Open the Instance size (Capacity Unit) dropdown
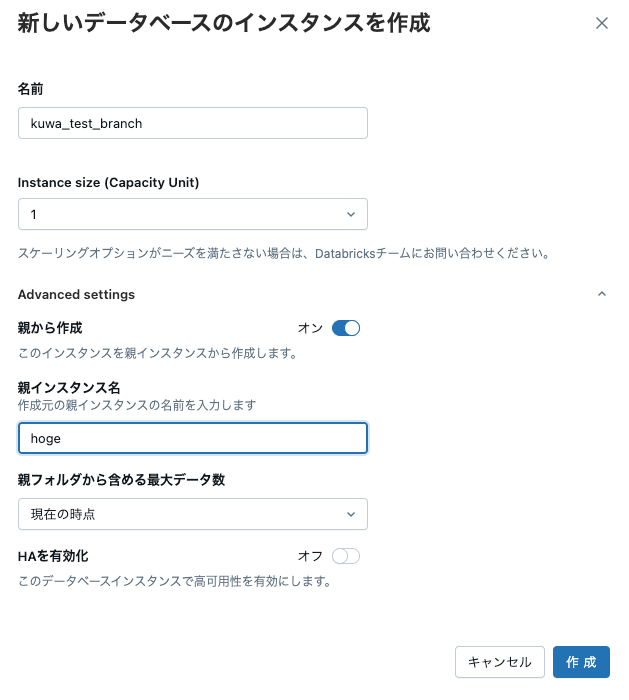 pos(193,214)
